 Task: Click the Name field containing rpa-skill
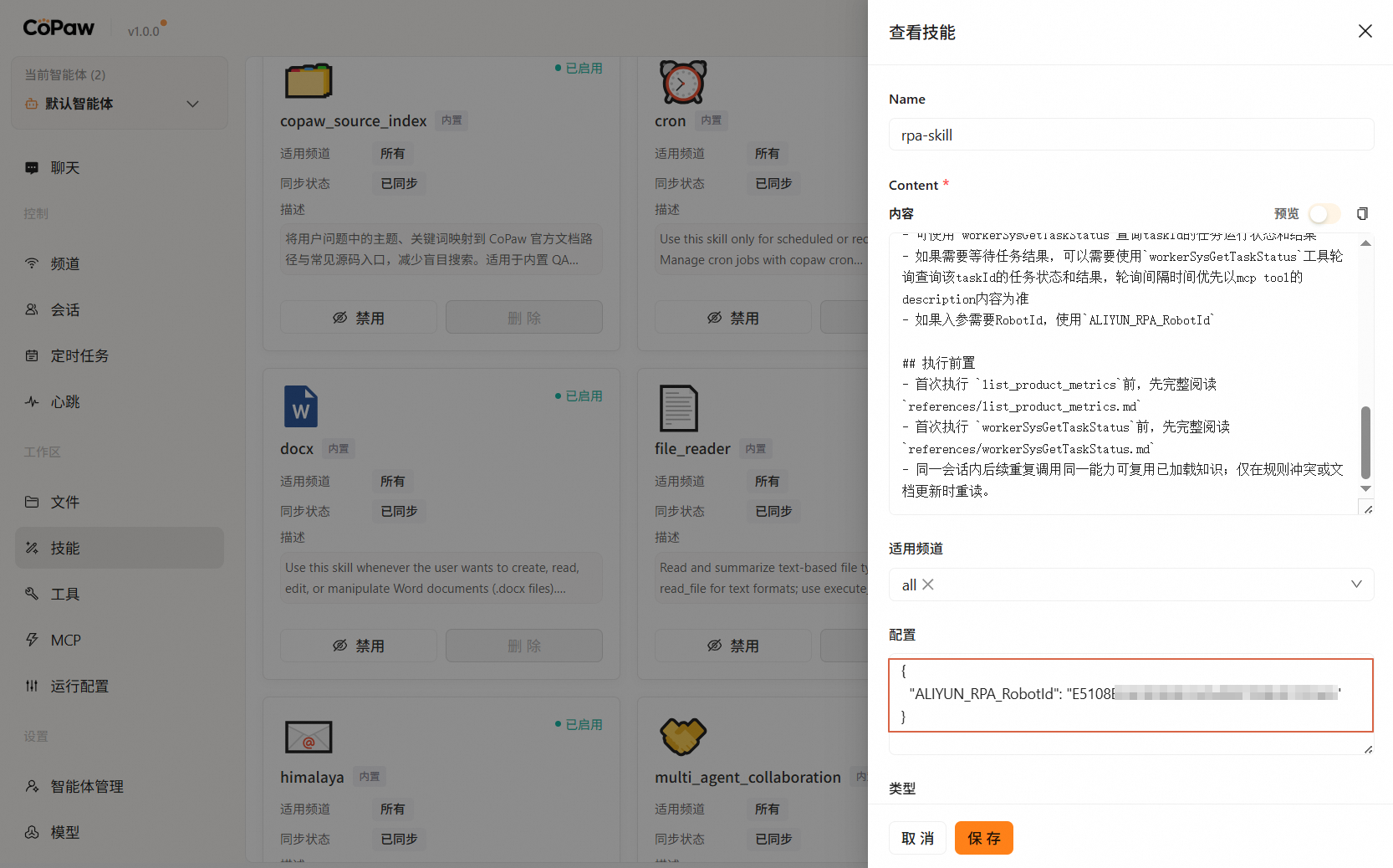tap(1131, 135)
